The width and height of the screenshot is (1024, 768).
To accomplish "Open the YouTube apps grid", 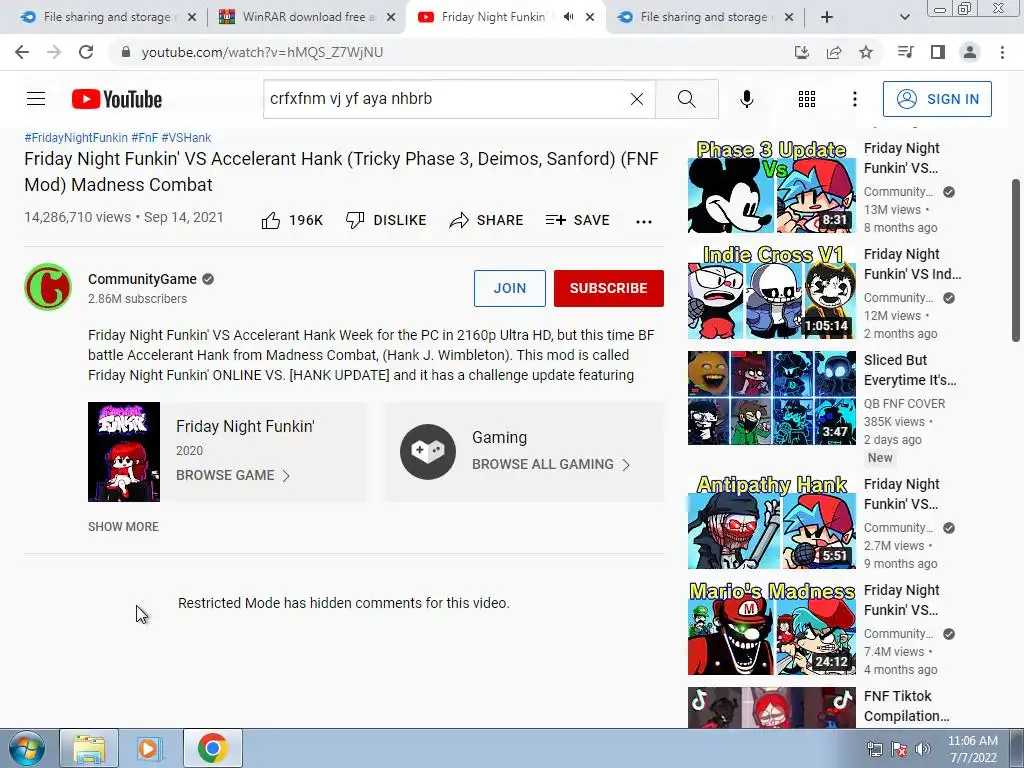I will (807, 99).
